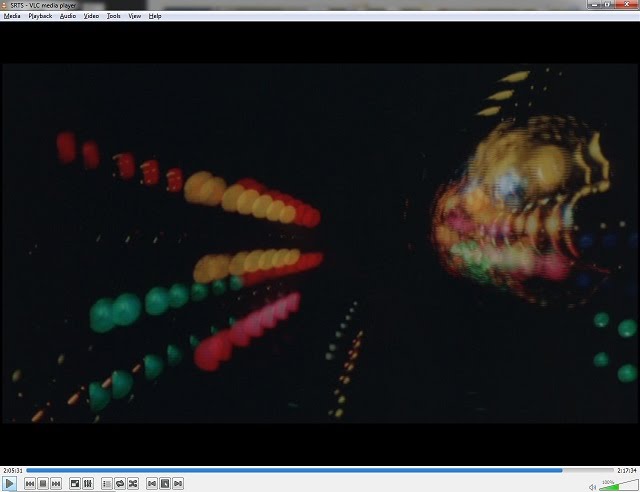Open the Media menu

coord(12,16)
